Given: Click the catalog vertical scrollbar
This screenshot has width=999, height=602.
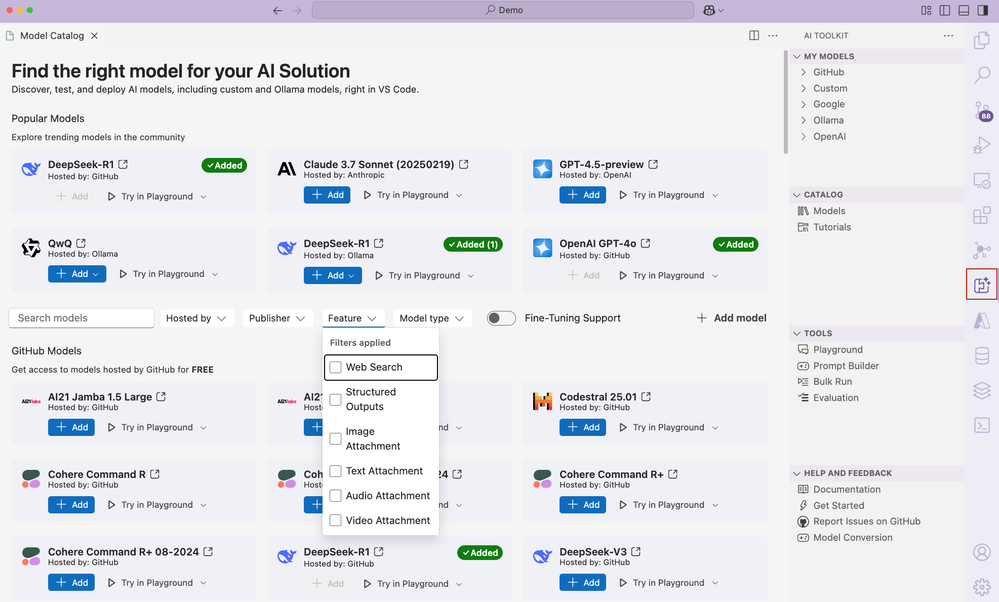Looking at the screenshot, I should pyautogui.click(x=785, y=102).
